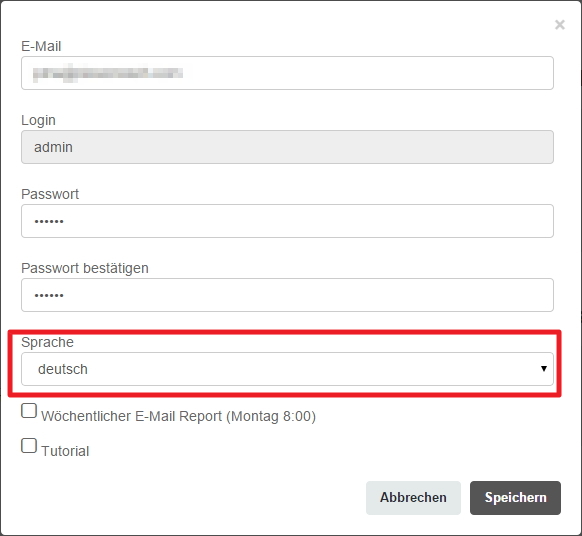
Task: Close the dialog with the X icon
Action: coord(560,25)
